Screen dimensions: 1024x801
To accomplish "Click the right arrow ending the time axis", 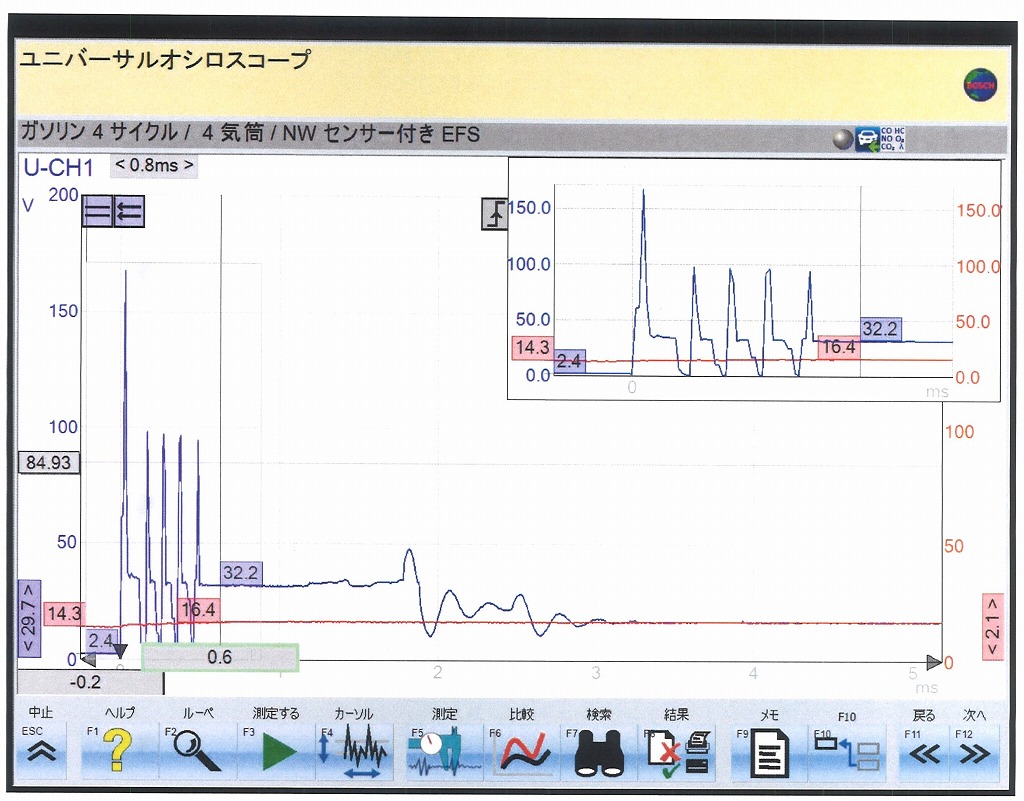I will click(935, 663).
